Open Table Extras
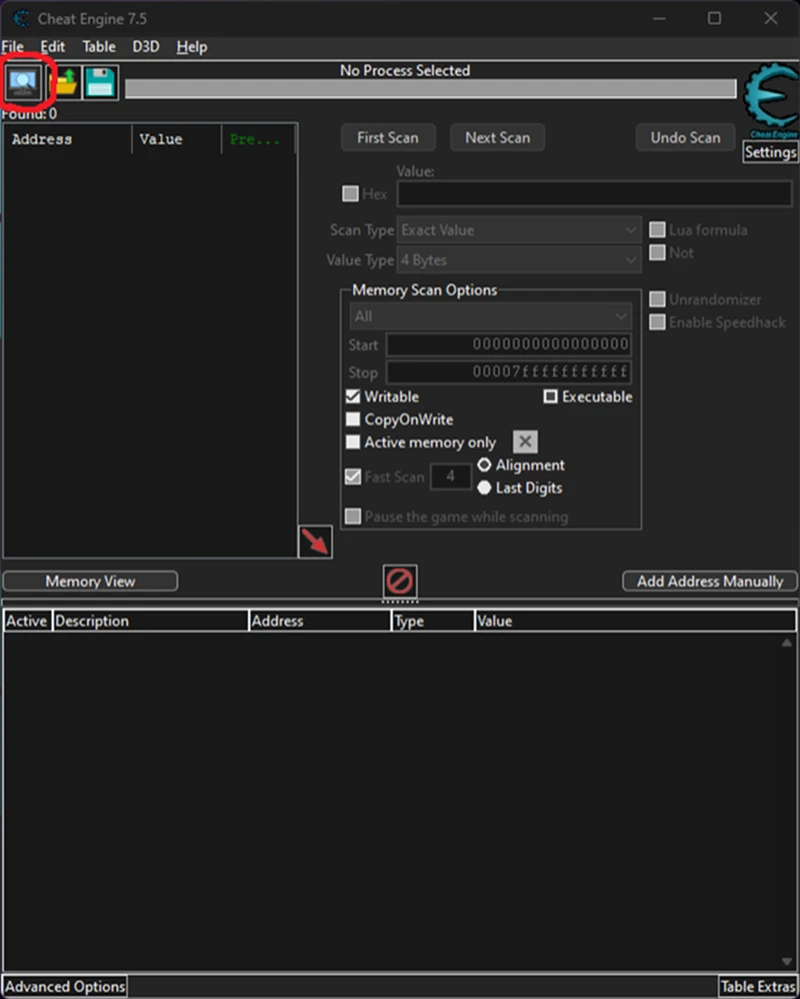This screenshot has height=999, width=800. [758, 986]
